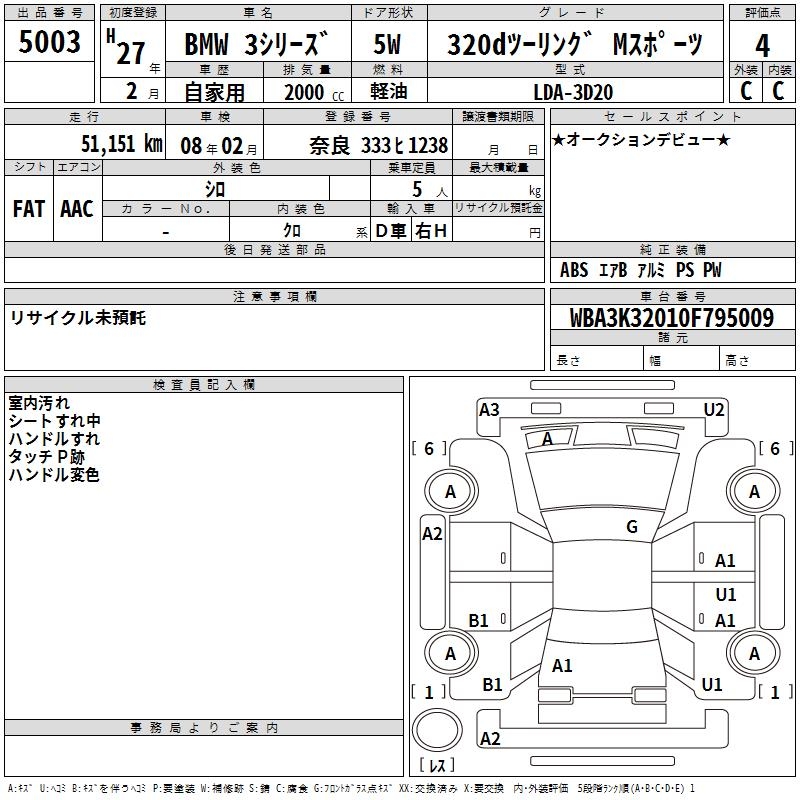
Task: Click displacement 2000 cc
Action: (314, 92)
